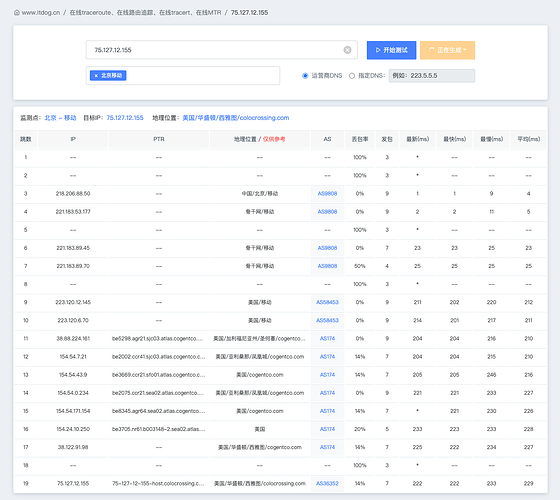Click the 最快(ms) column header
This screenshot has height=500, width=560.
[x=454, y=139]
